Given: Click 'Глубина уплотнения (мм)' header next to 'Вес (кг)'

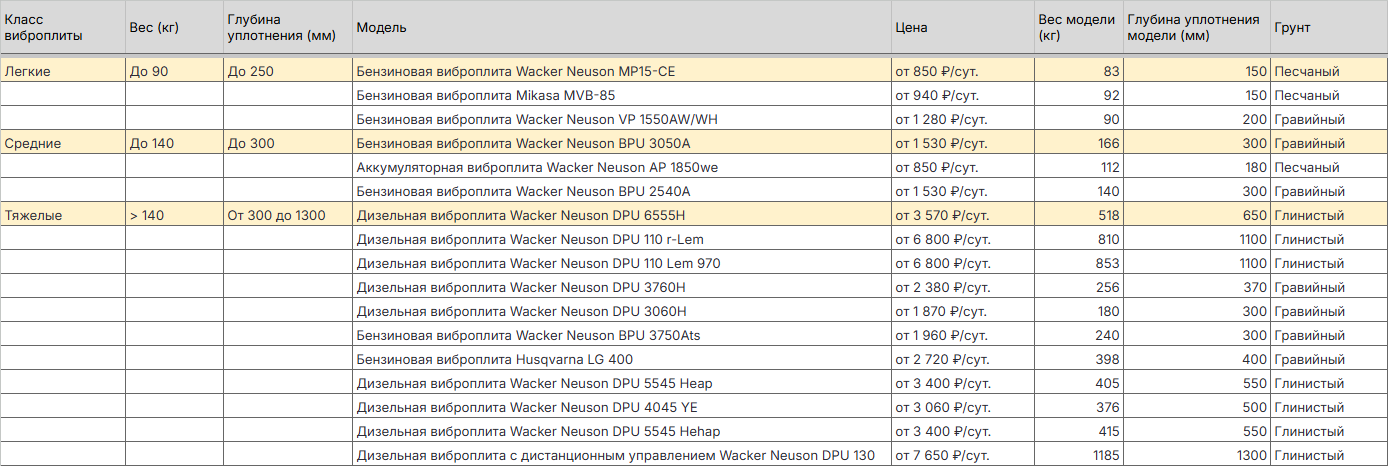Looking at the screenshot, I should pyautogui.click(x=288, y=28).
